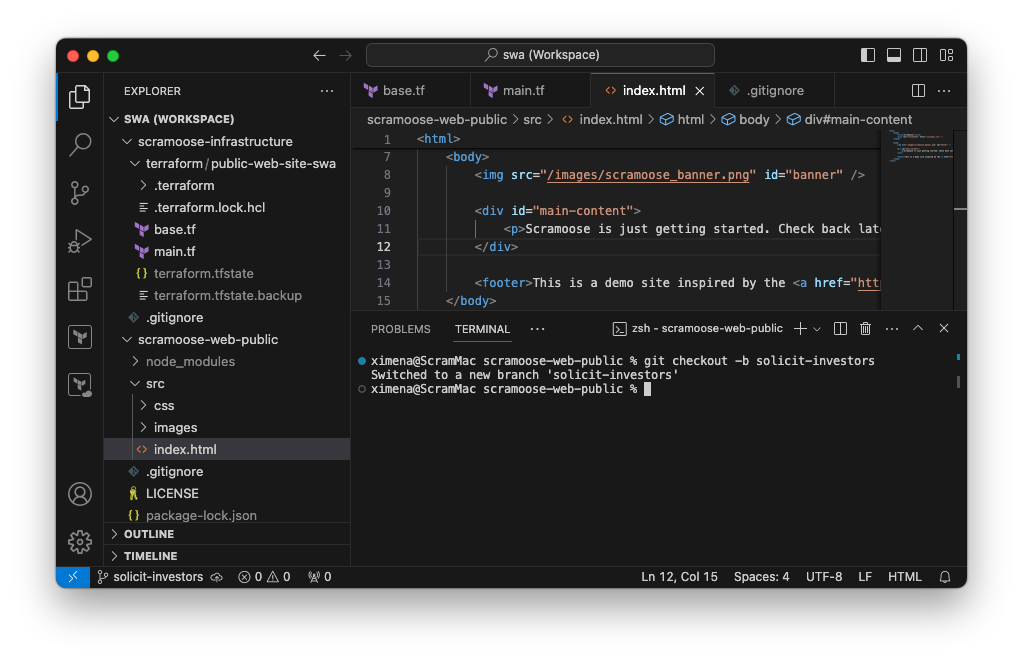Click the Accounts icon in activity bar
The image size is (1023, 662).
80,494
